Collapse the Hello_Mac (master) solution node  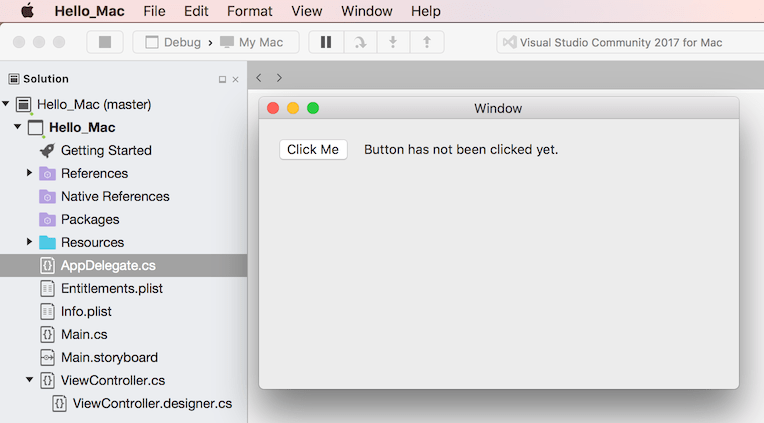6,103
